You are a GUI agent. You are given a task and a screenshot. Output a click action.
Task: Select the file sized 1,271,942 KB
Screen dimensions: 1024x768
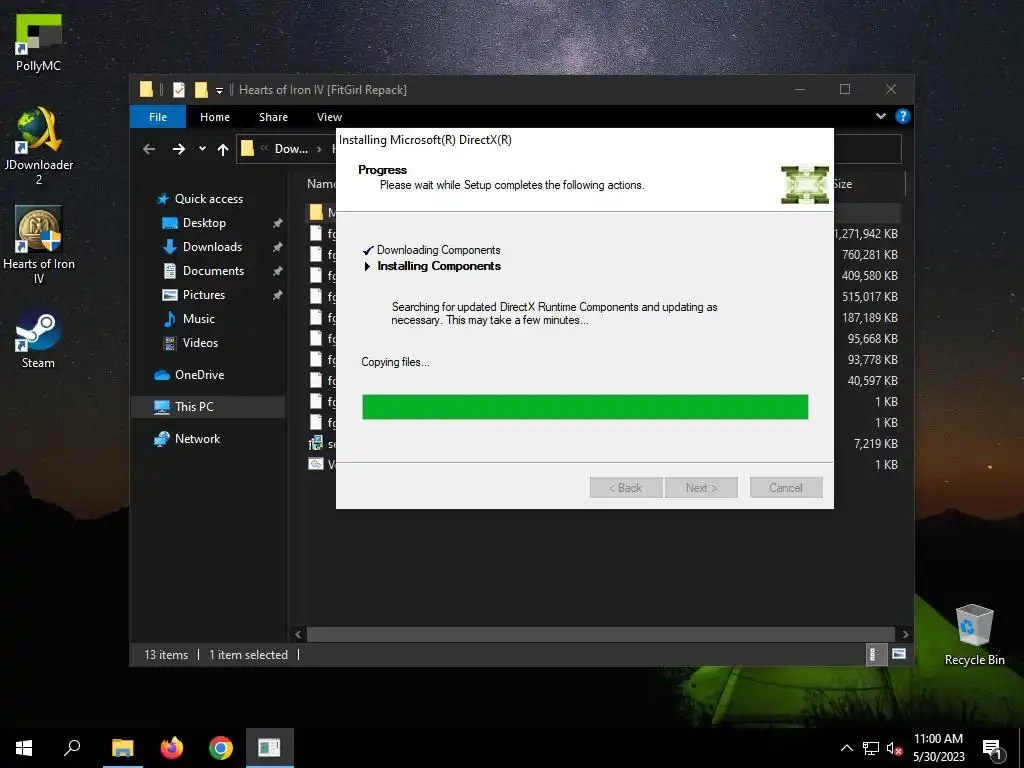click(867, 234)
